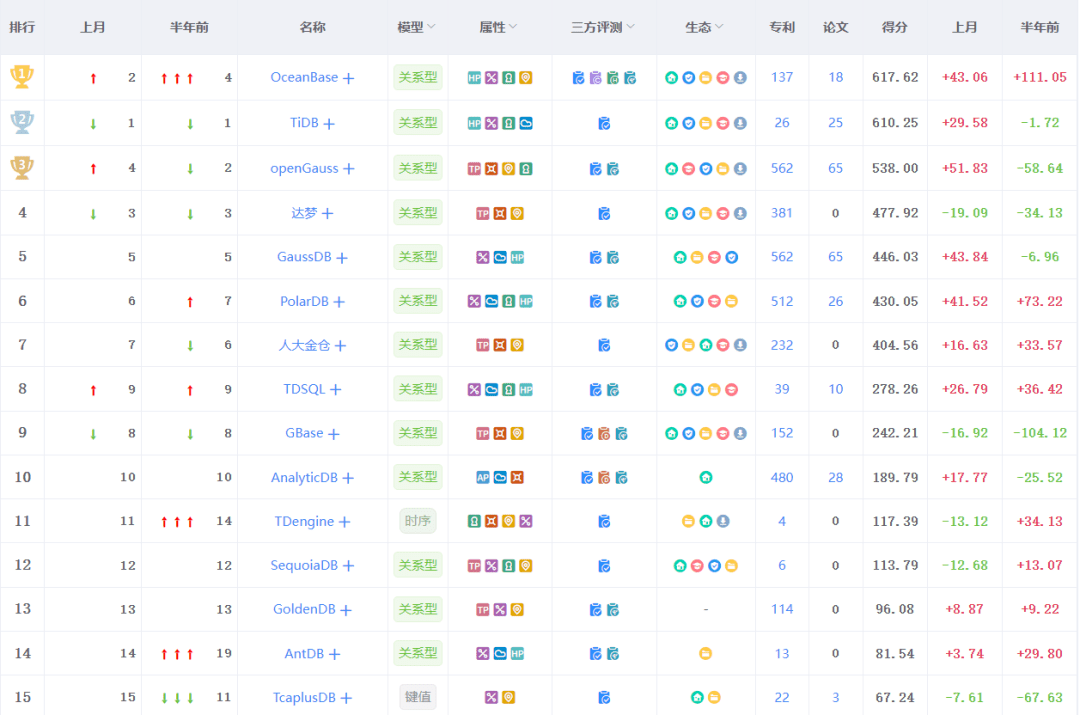This screenshot has width=1080, height=715.
Task: Expand openGauss using its plus icon
Action: tap(349, 169)
